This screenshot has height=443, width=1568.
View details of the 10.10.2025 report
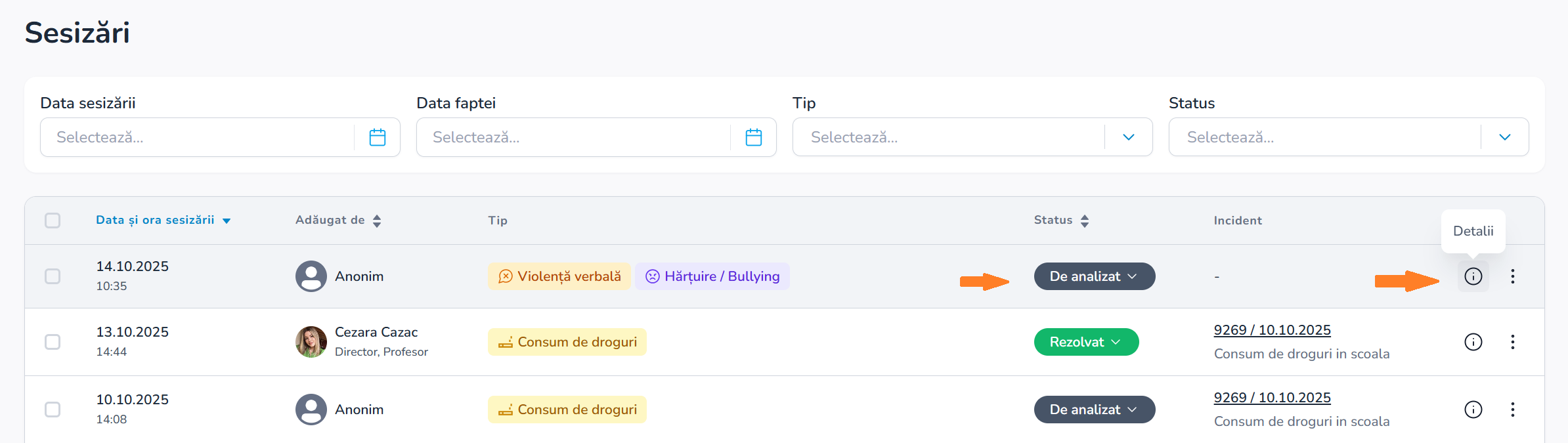click(1473, 410)
